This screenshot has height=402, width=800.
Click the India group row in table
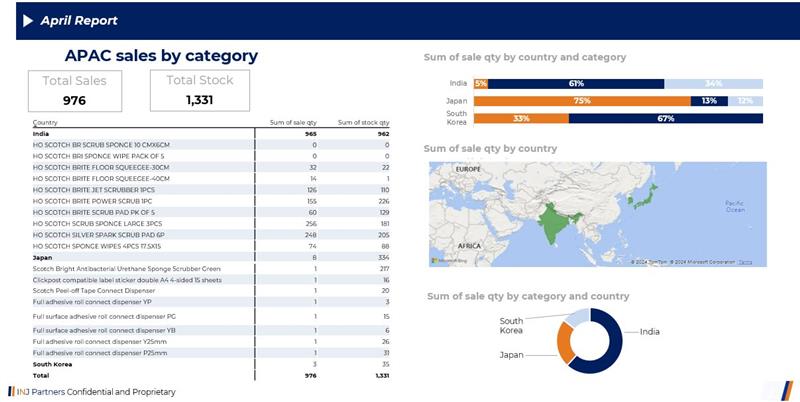click(211, 134)
